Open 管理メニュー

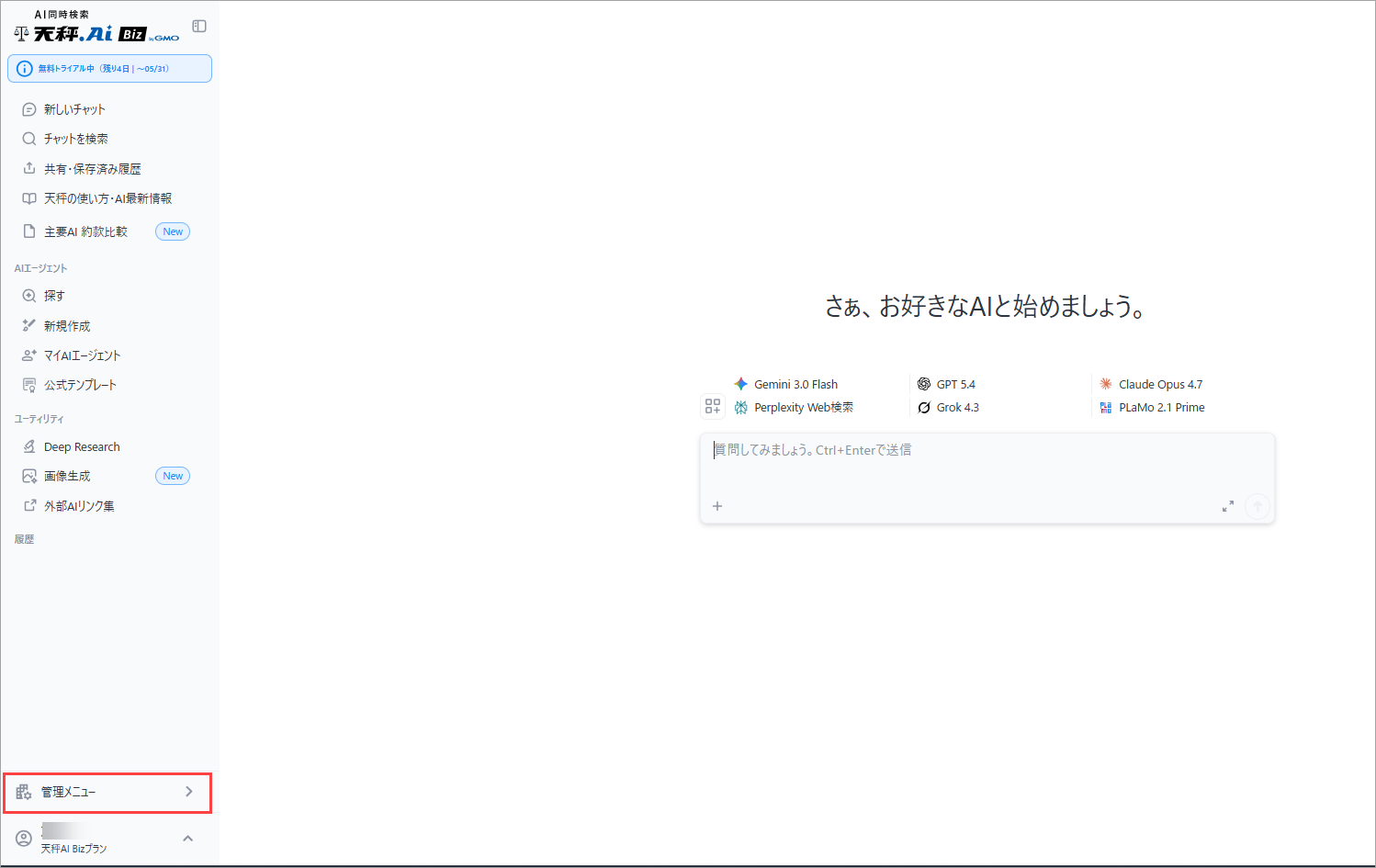(x=108, y=792)
